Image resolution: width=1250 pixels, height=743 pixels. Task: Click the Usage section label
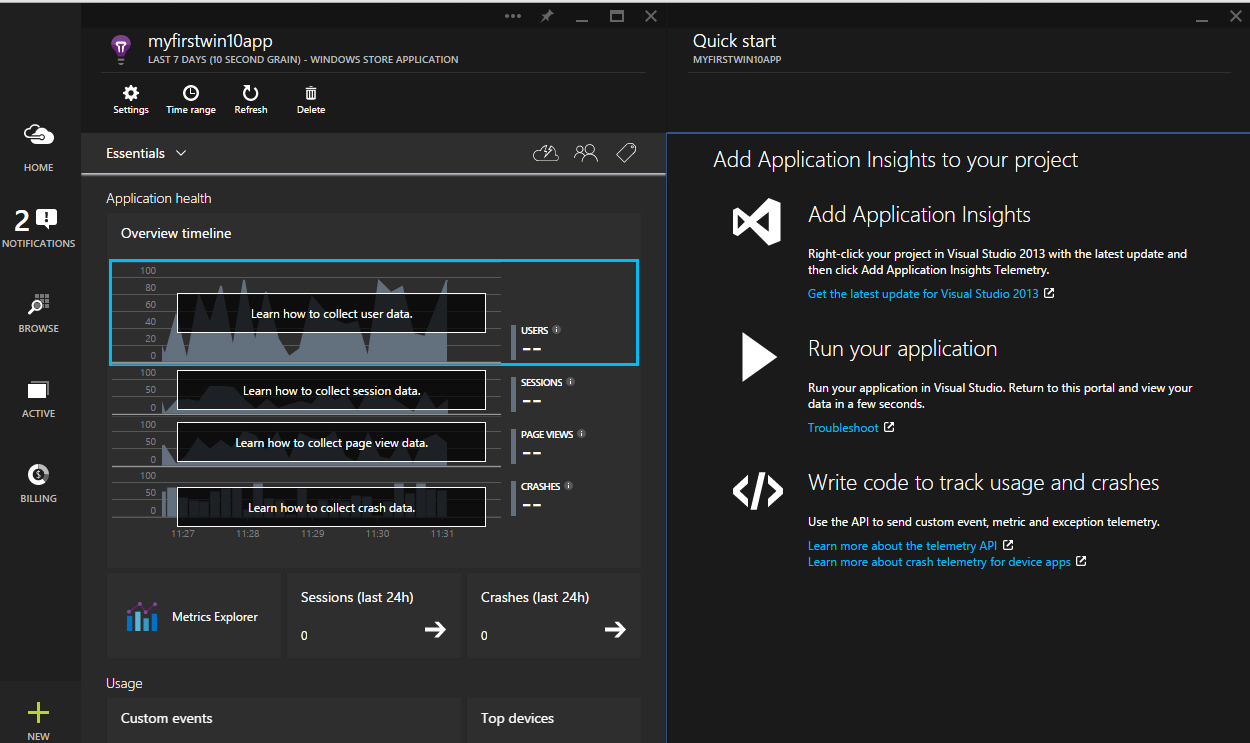124,683
